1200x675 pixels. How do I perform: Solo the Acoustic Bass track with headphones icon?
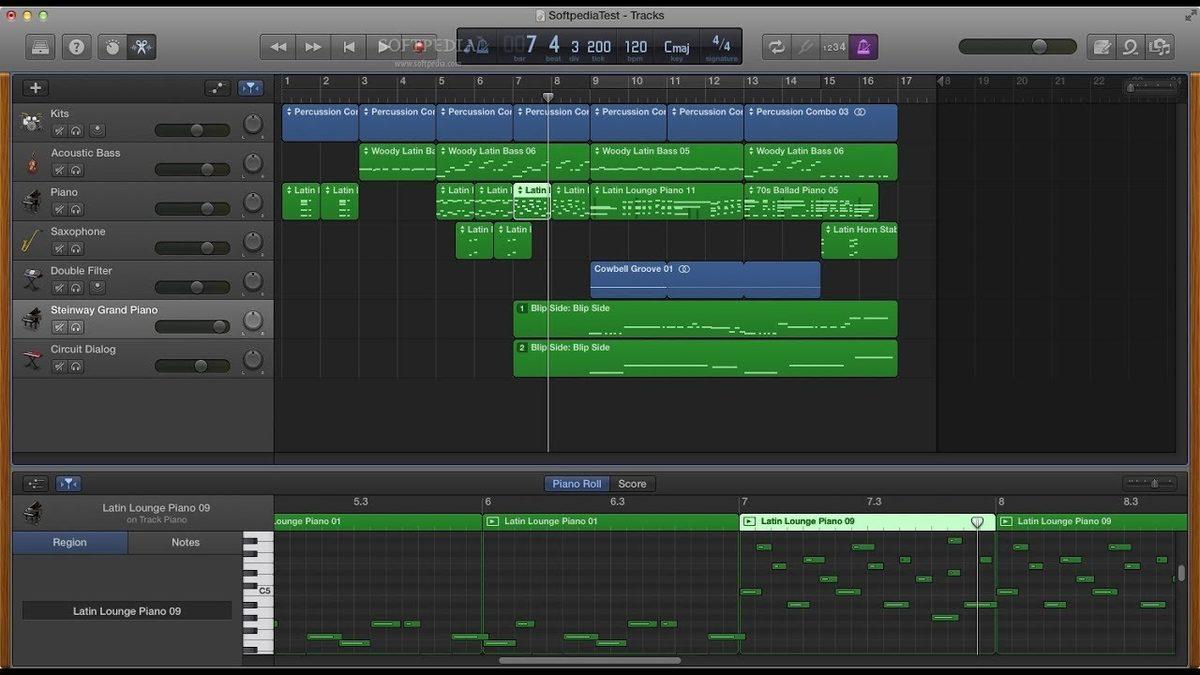point(76,168)
